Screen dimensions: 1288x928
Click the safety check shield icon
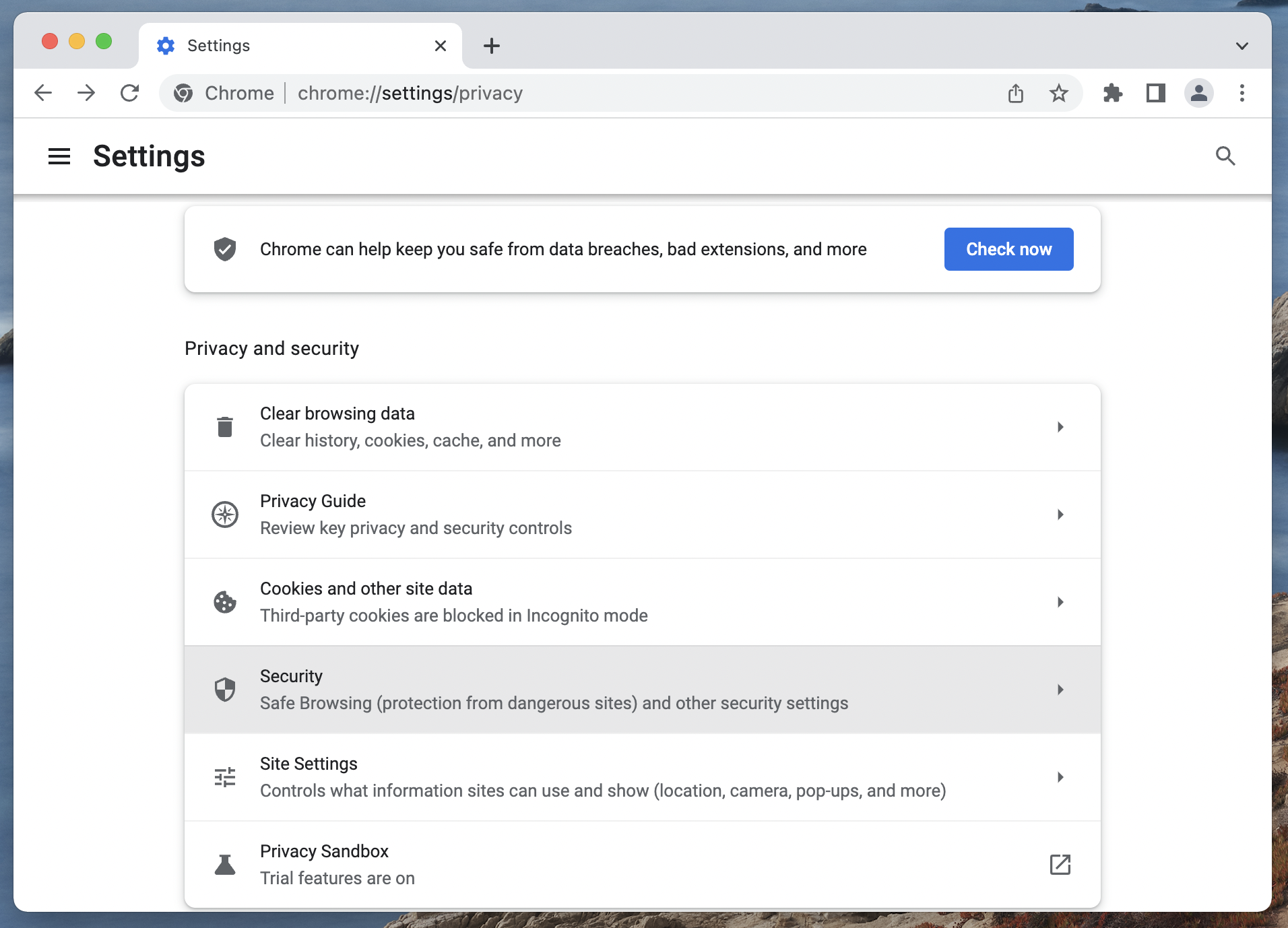(x=225, y=249)
